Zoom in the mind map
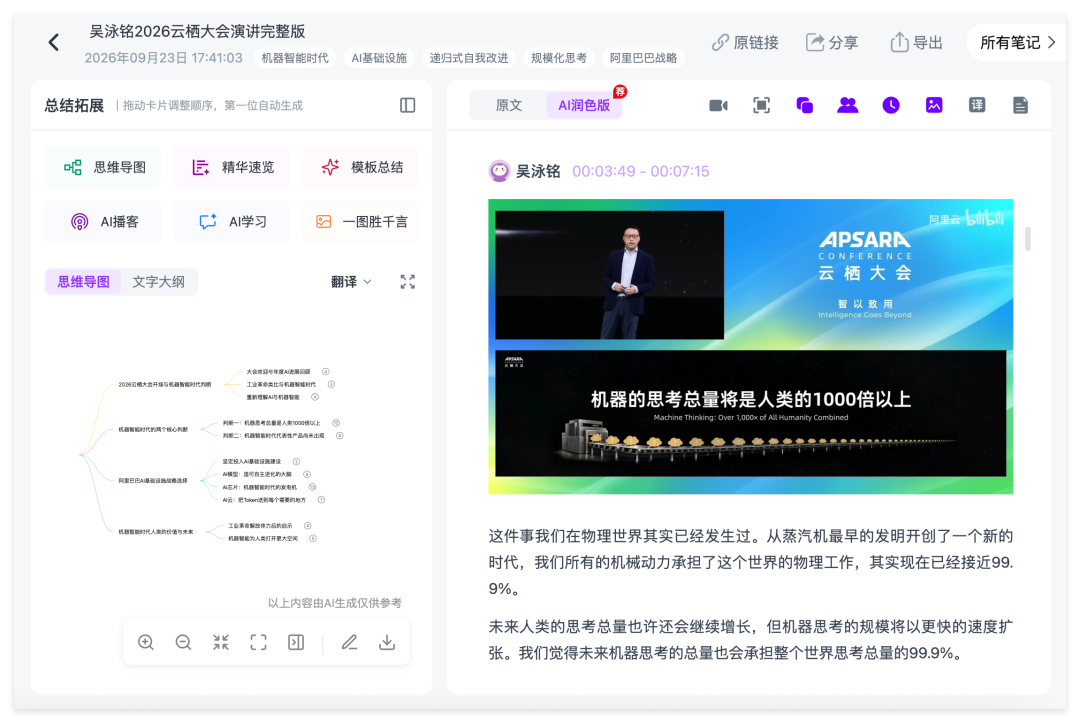The height and width of the screenshot is (723, 1080). pos(146,642)
